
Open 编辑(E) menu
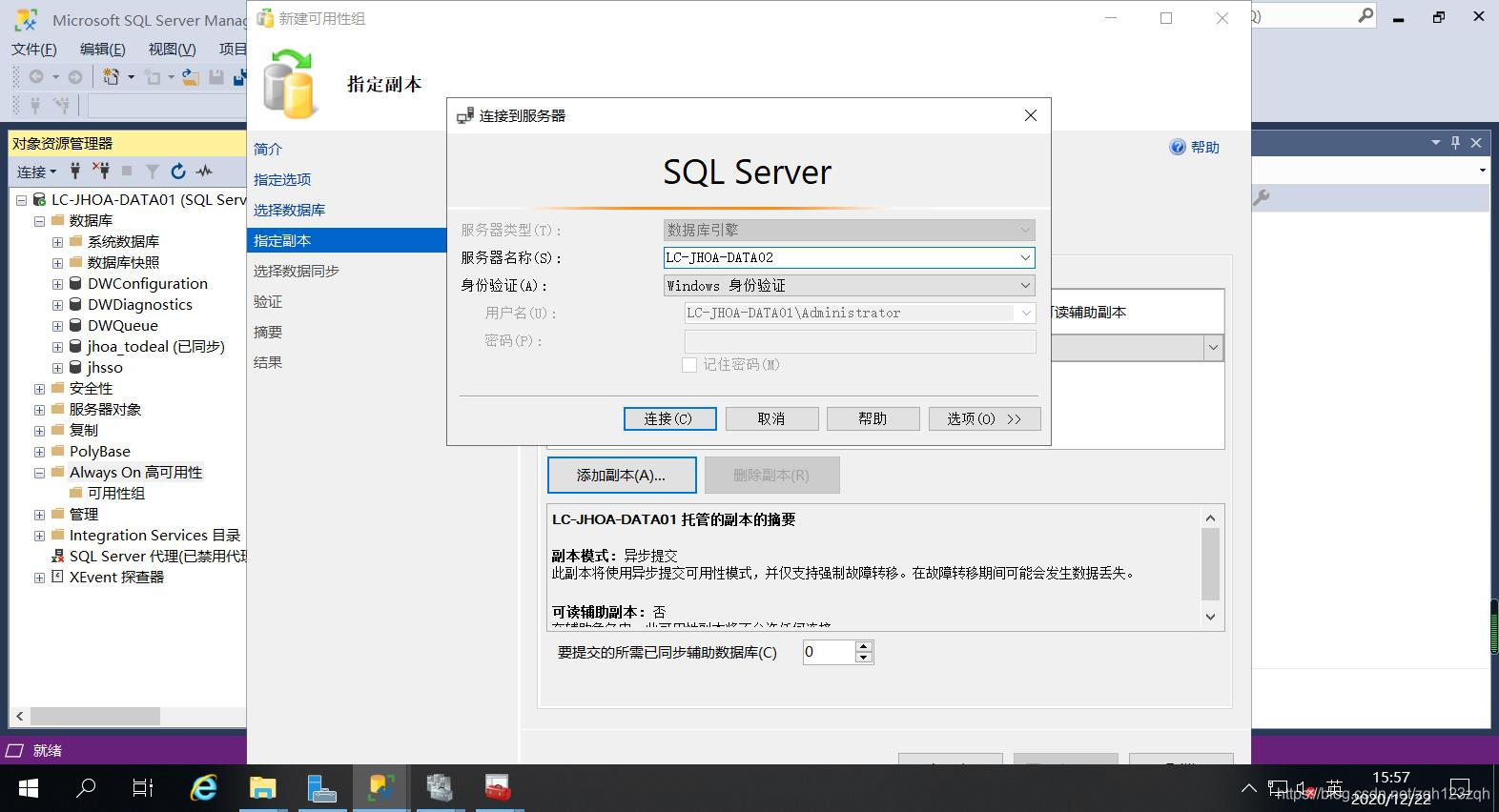point(102,49)
